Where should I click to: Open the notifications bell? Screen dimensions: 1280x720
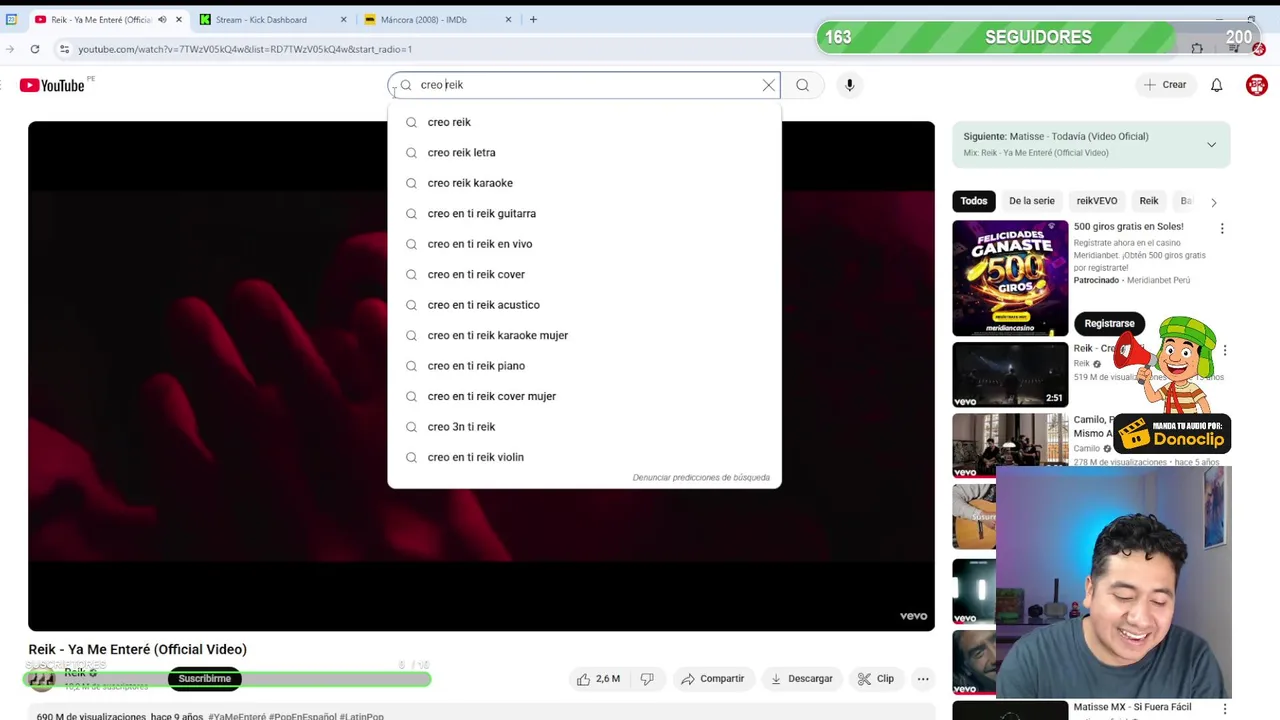coord(1217,85)
